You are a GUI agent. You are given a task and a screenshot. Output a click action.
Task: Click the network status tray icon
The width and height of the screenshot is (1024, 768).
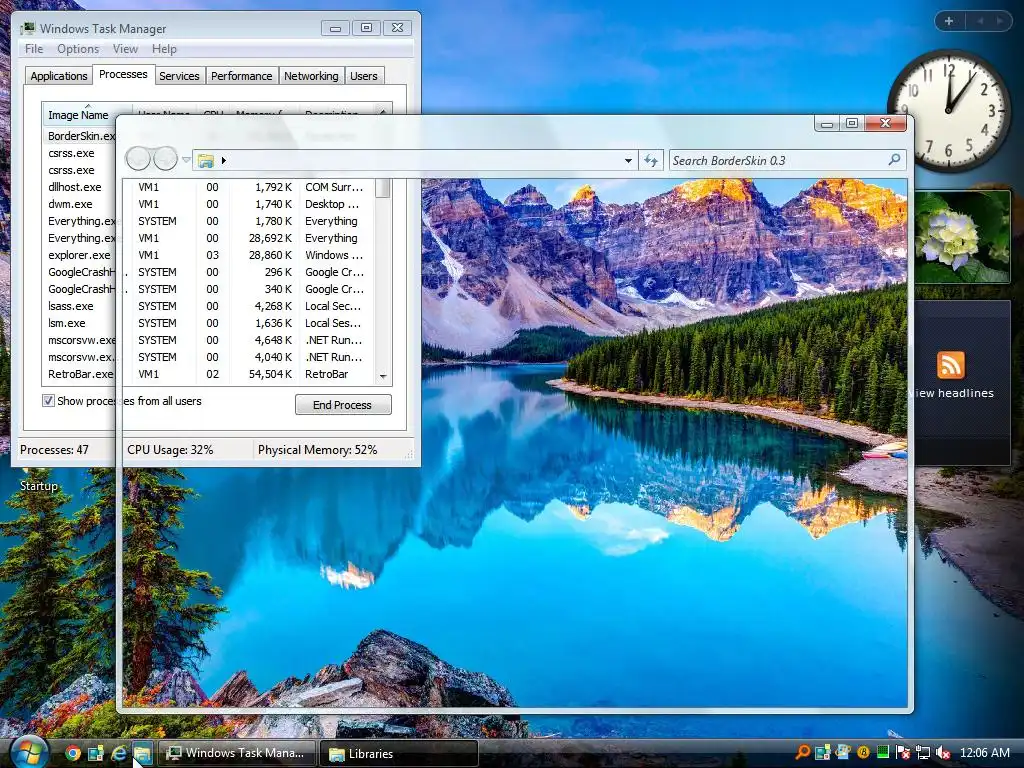923,752
